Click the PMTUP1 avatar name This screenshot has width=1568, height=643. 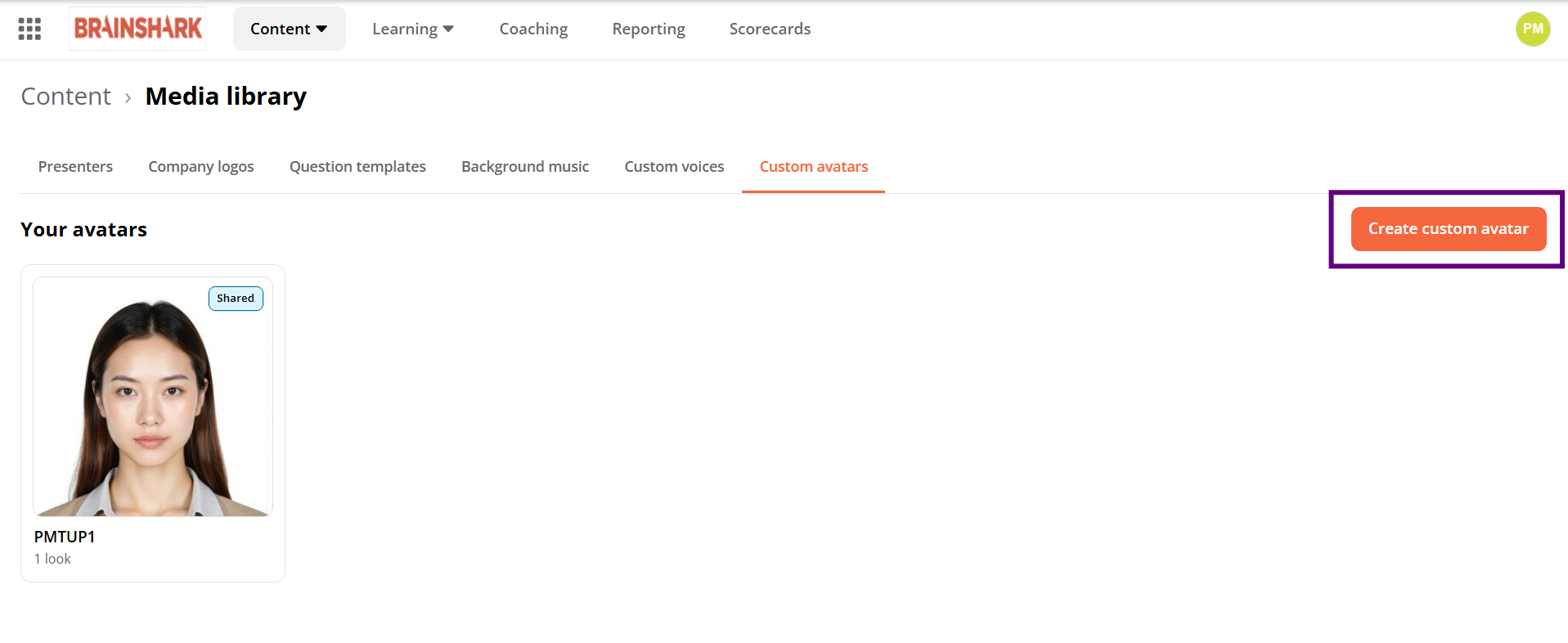pos(65,537)
